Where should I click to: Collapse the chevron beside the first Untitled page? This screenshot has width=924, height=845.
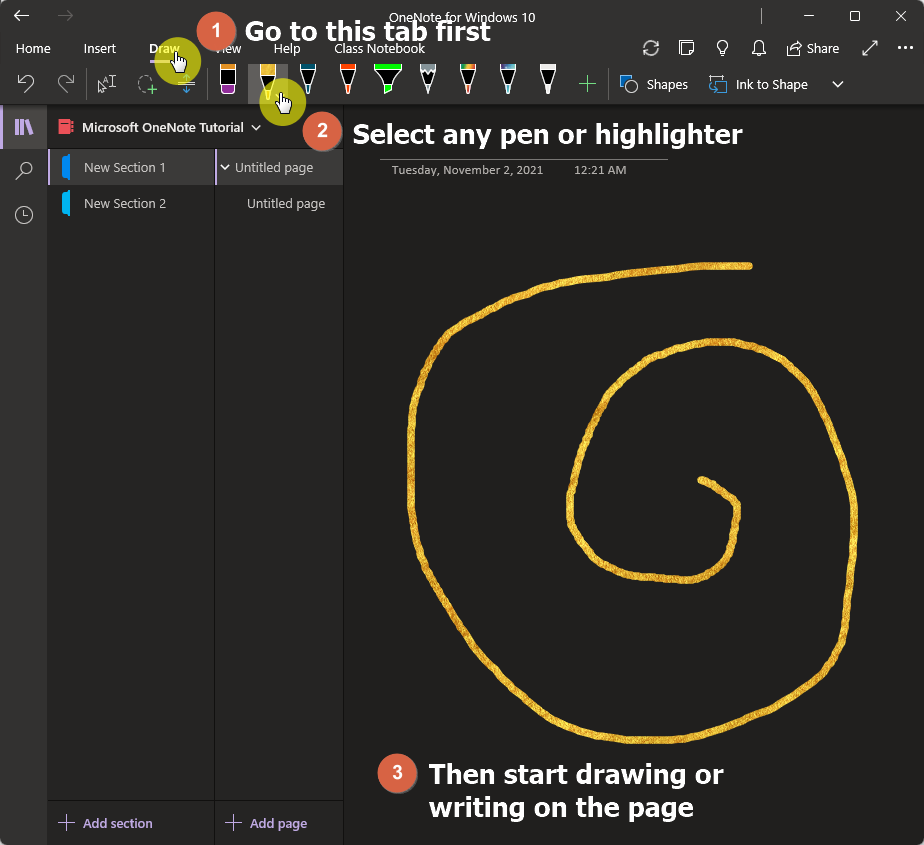point(225,167)
